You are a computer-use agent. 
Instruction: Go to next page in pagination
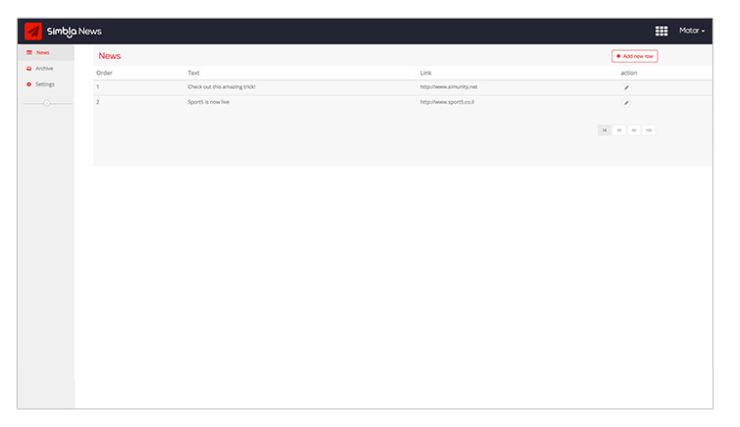(634, 130)
